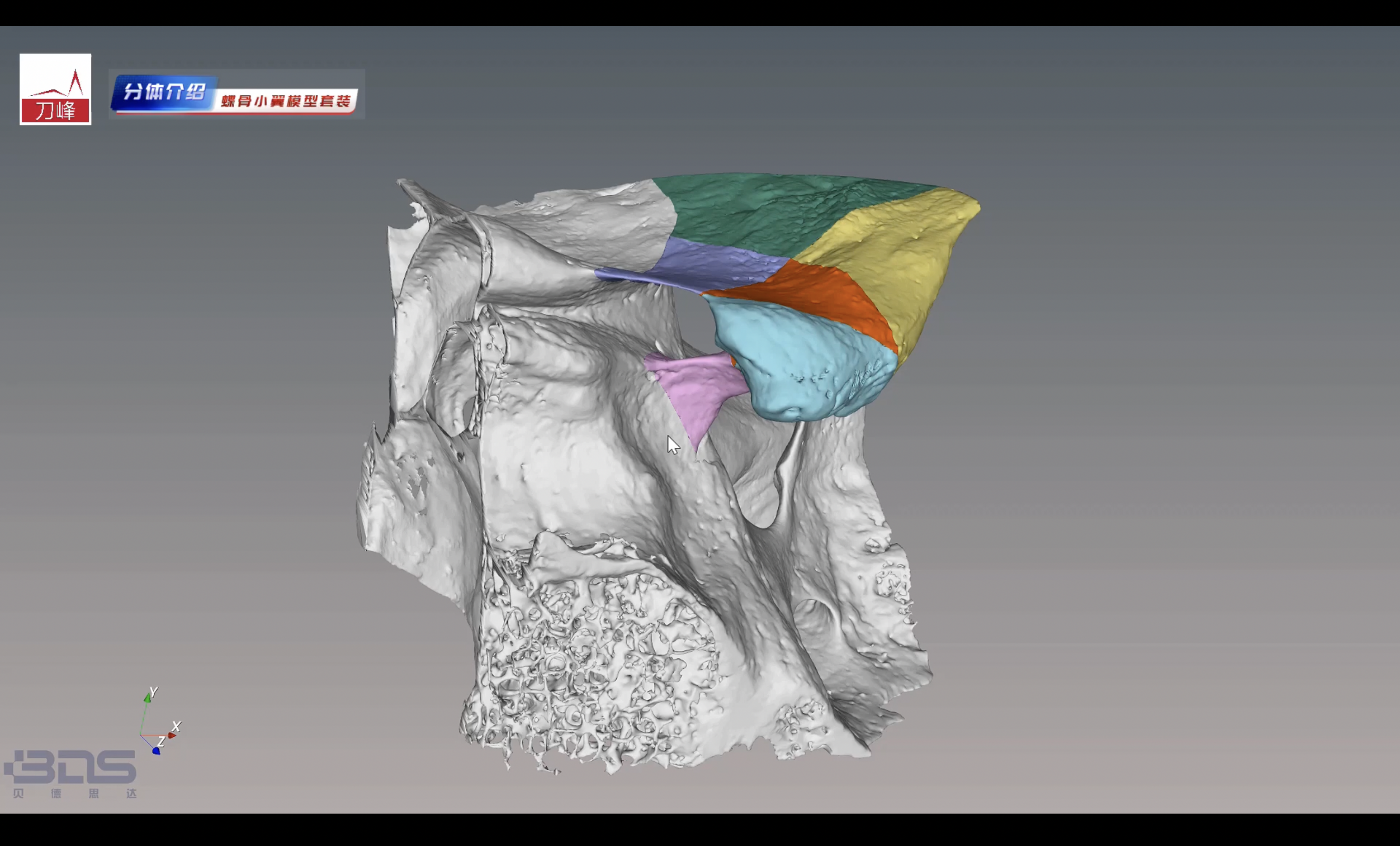Viewport: 1400px width, 846px height.
Task: Click the red X axis arrow
Action: coord(172,735)
